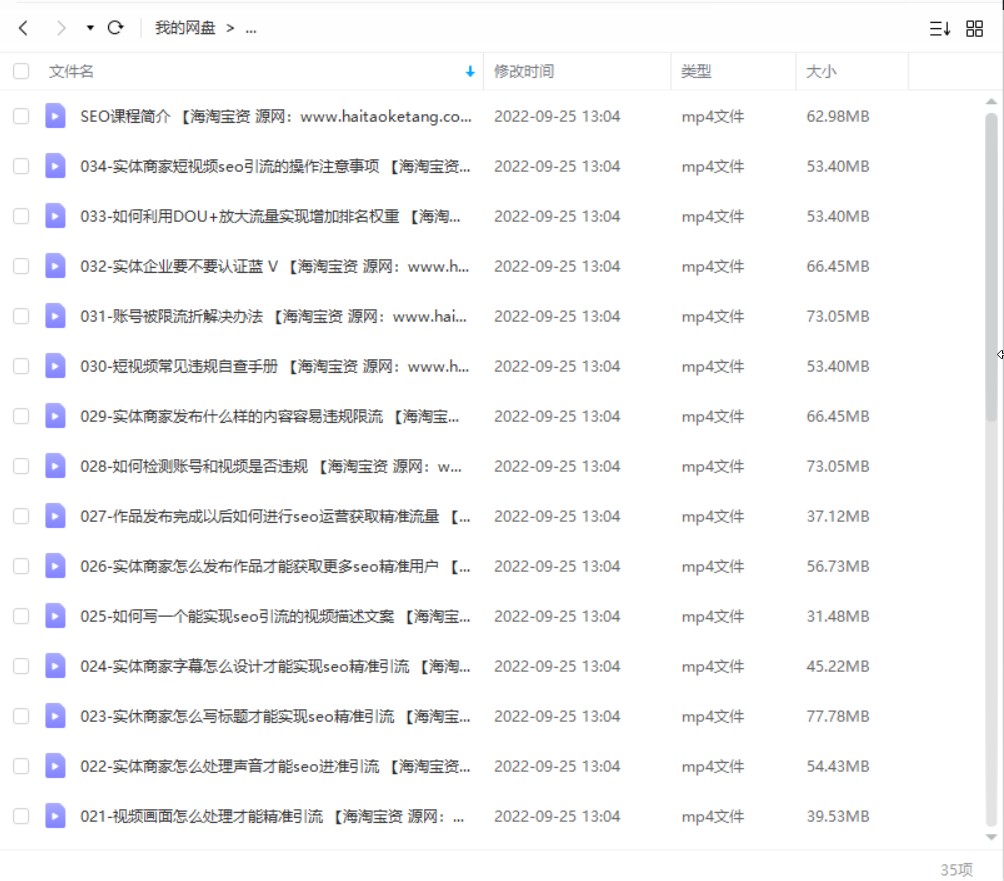Select file 022-实体商家怎么处理声音
This screenshot has height=881, width=1004.
click(275, 766)
